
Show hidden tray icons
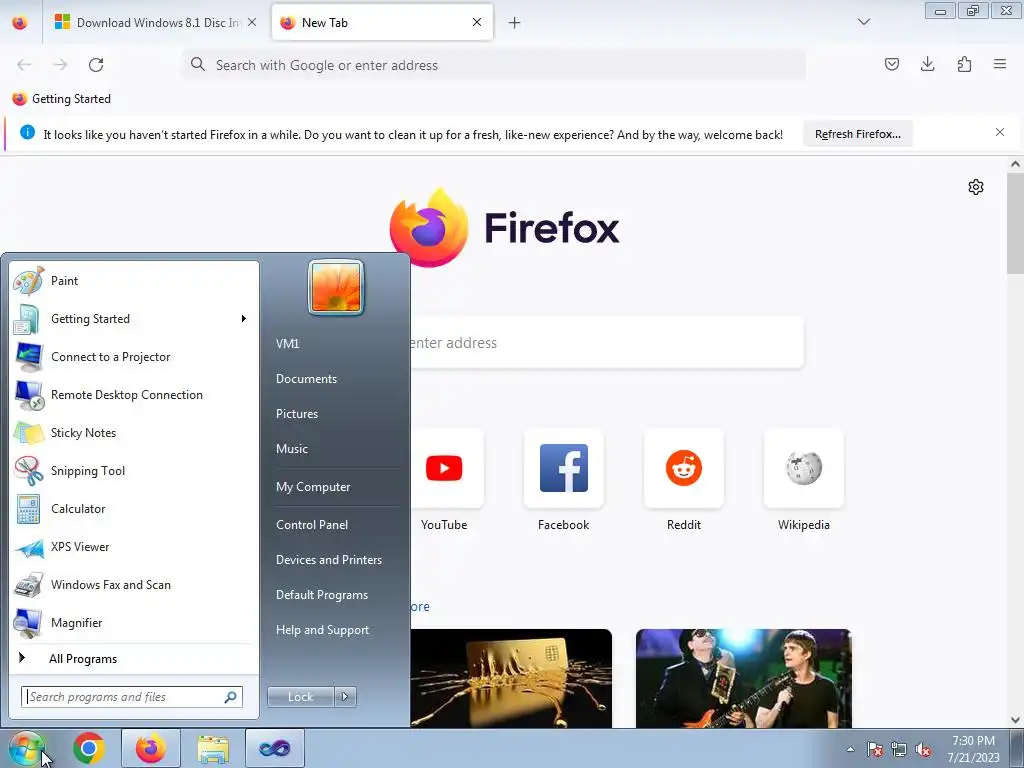point(850,749)
